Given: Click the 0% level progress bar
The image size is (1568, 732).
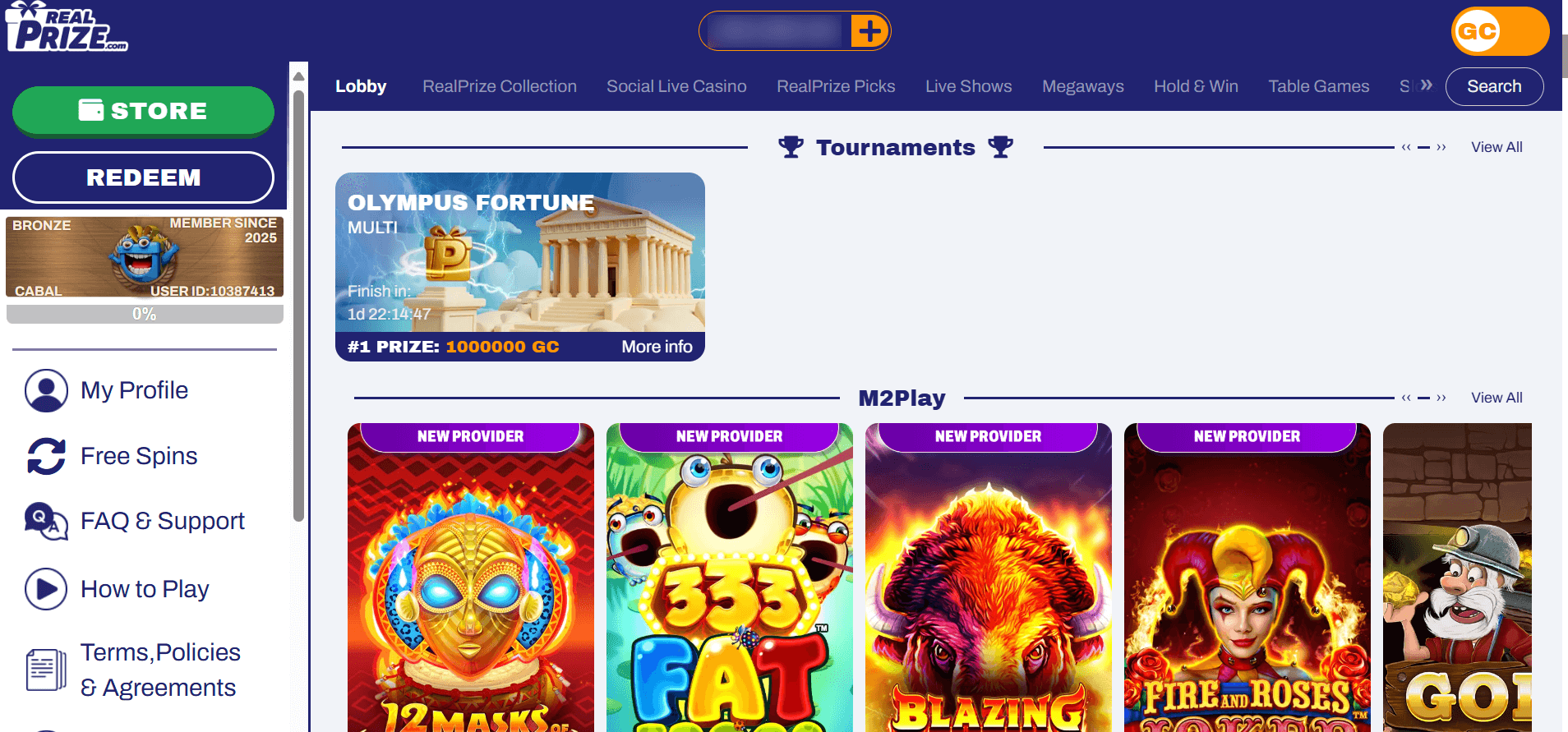Looking at the screenshot, I should point(145,314).
